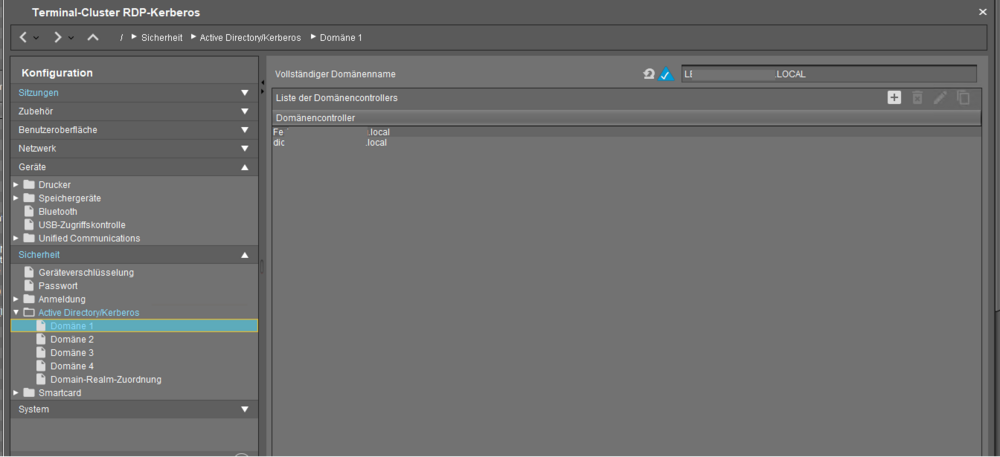The width and height of the screenshot is (1000, 457).
Task: Navigate forward with the right arrow
Action: click(58, 37)
